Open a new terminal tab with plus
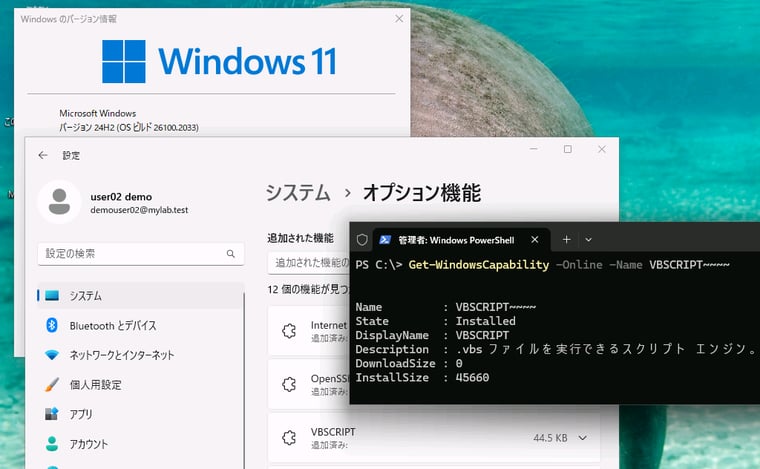This screenshot has width=760, height=469. point(566,239)
